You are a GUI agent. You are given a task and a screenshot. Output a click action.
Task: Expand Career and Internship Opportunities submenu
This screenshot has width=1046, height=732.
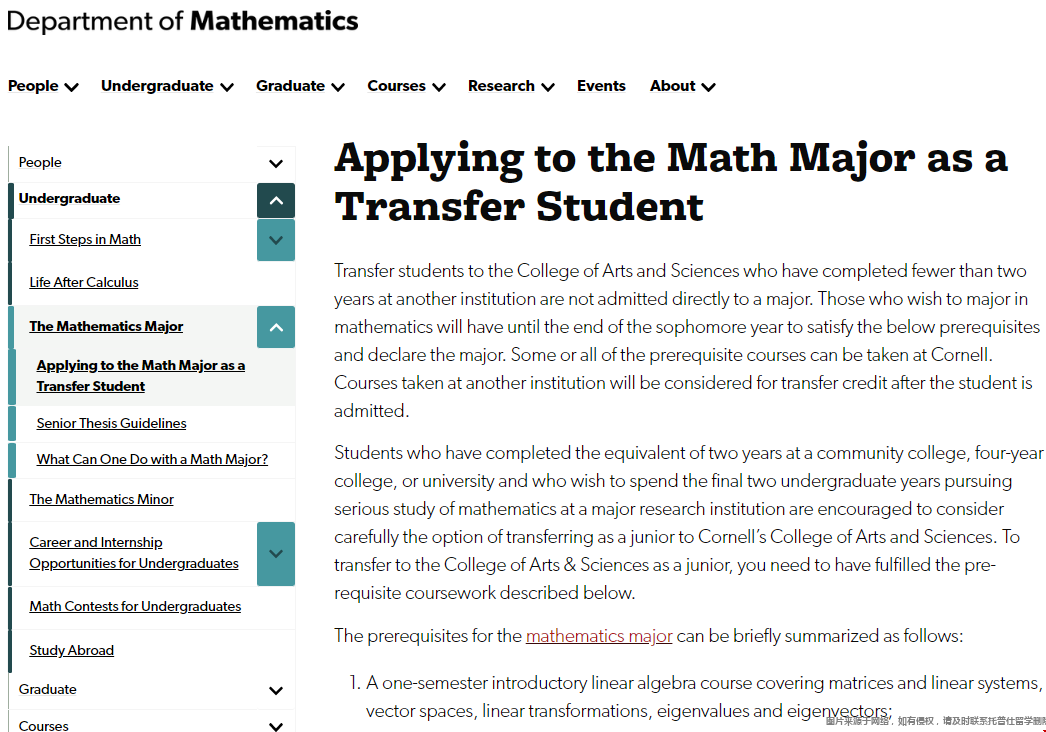pyautogui.click(x=276, y=553)
